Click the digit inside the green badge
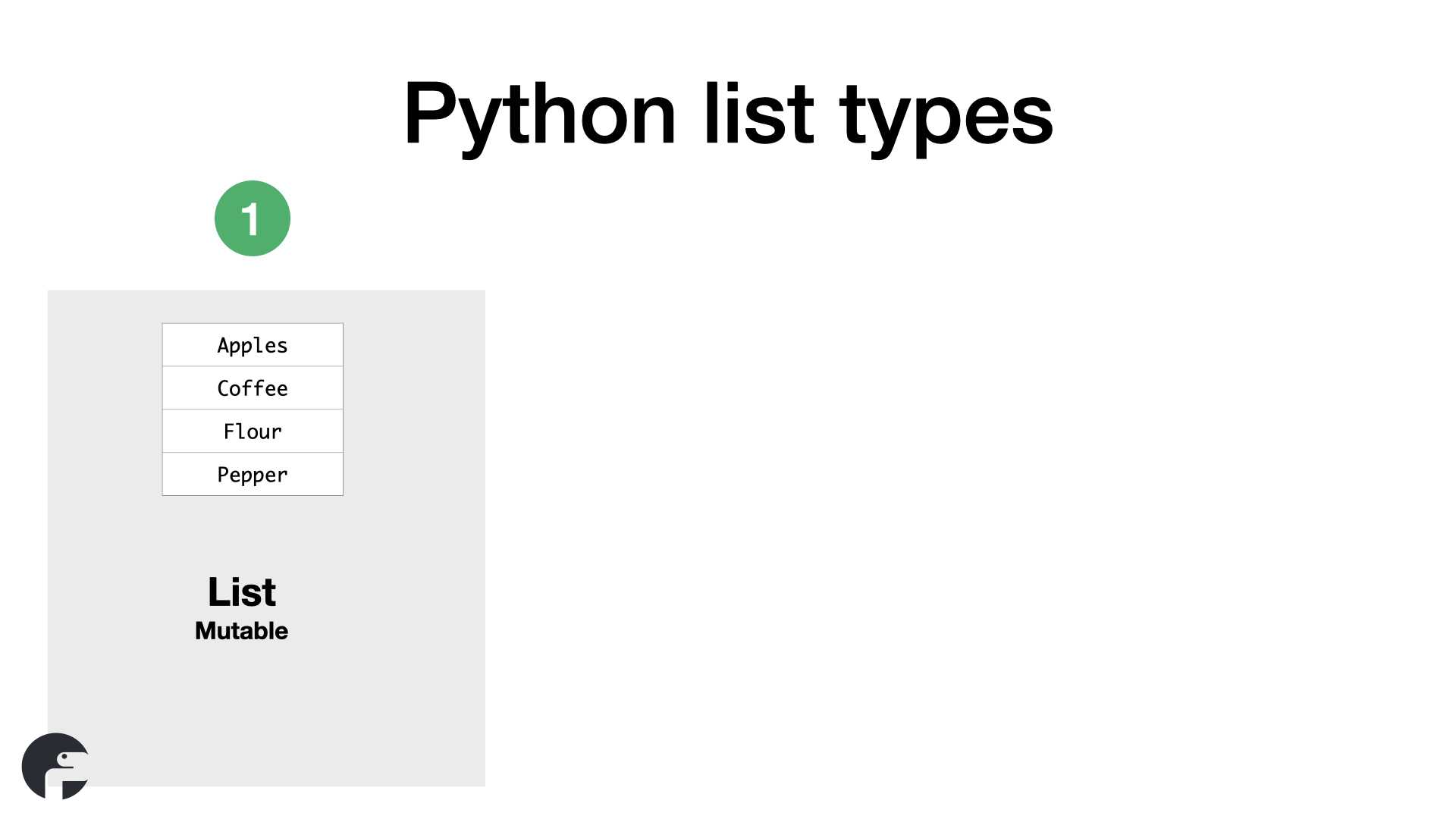Viewport: 1456px width, 819px height. pos(250,218)
